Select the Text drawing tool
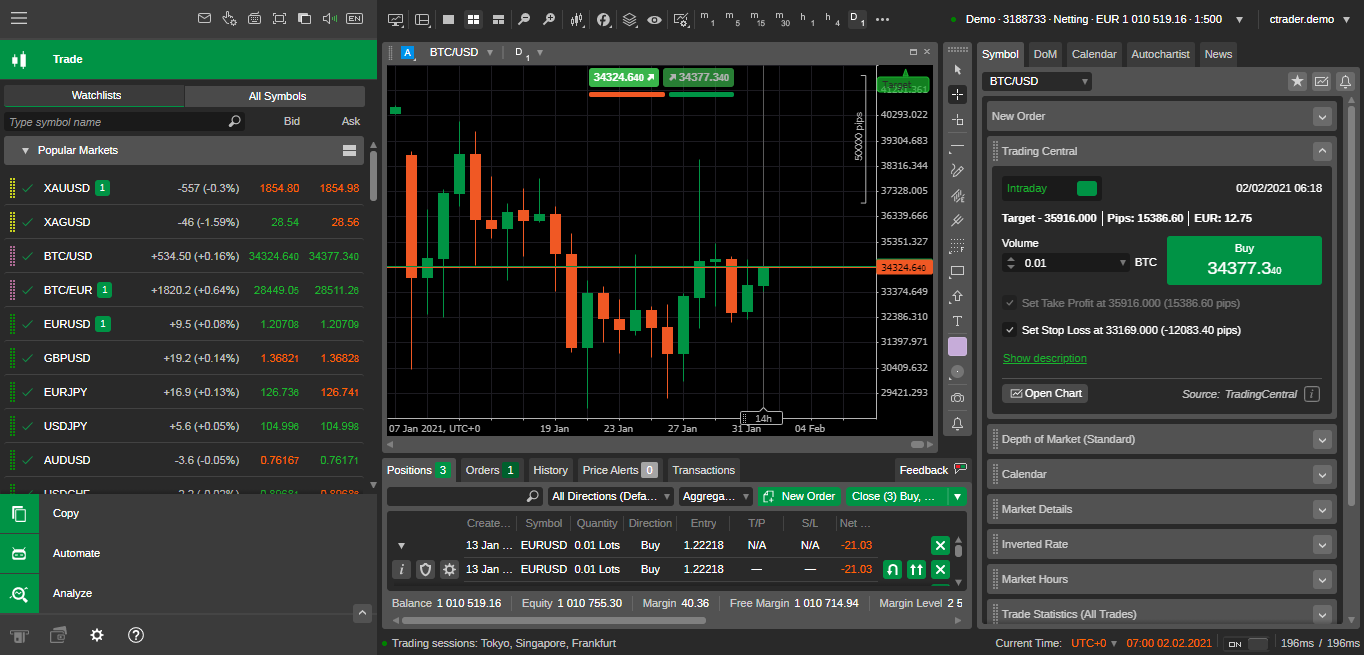 [x=957, y=321]
